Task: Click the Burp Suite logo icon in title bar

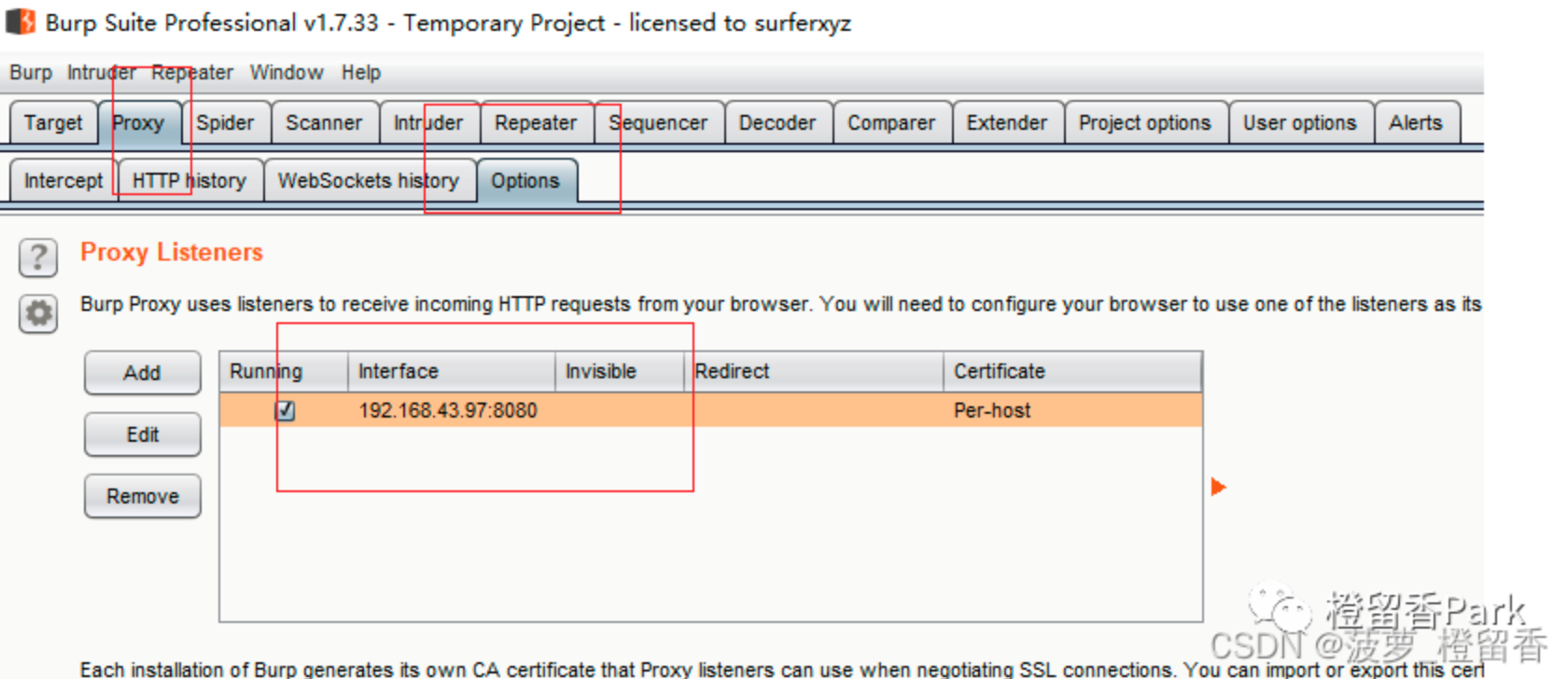Action: (21, 21)
